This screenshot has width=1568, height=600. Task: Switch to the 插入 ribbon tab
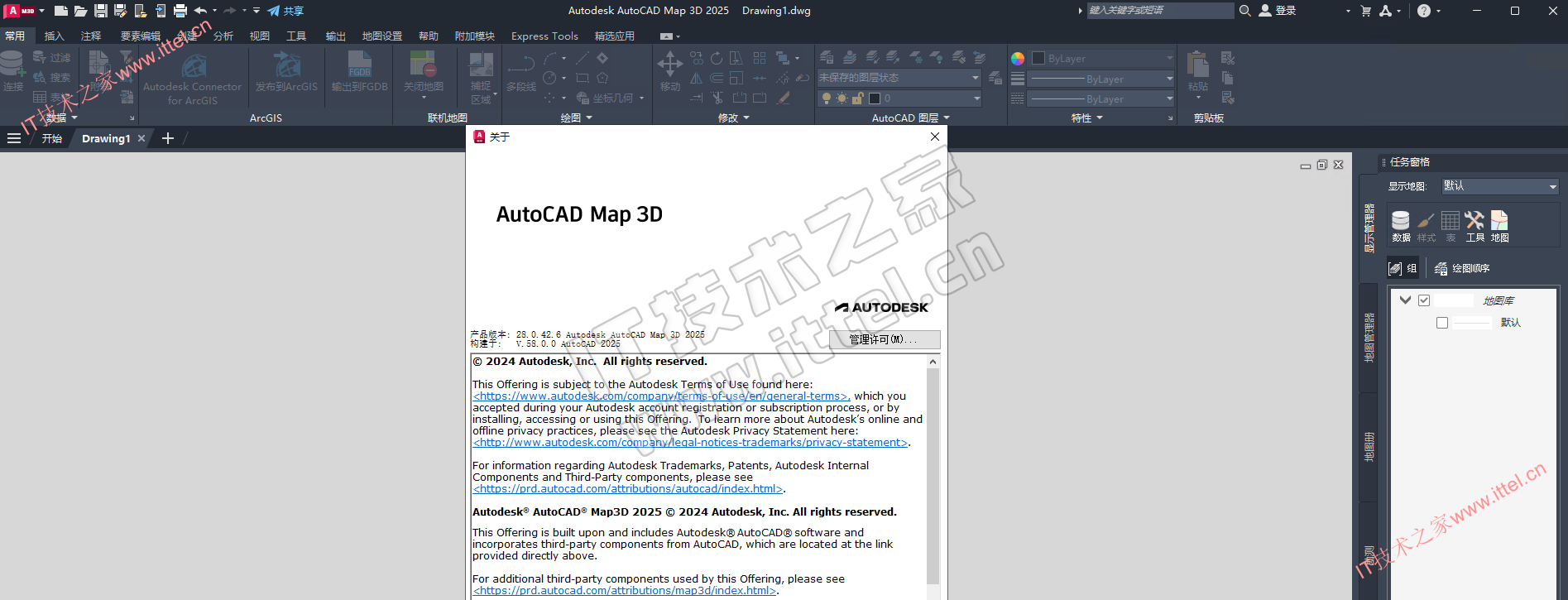click(54, 36)
